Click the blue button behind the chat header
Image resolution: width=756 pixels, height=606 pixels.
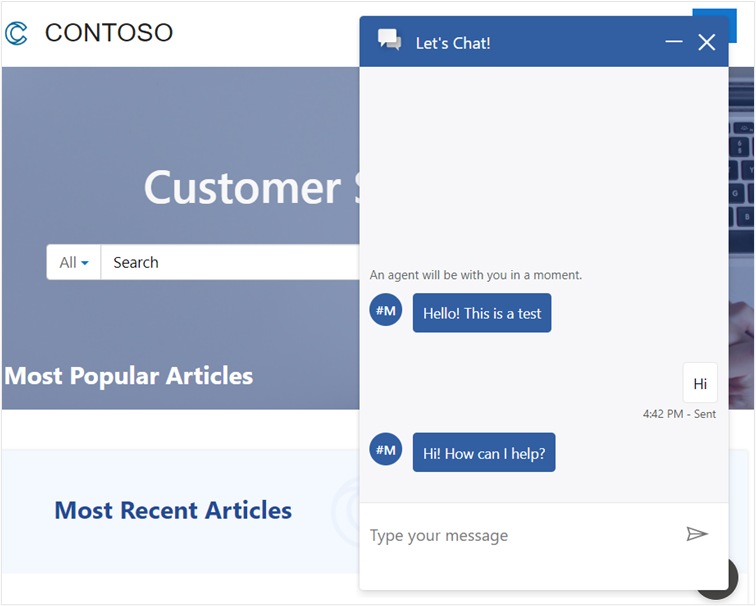point(732,26)
